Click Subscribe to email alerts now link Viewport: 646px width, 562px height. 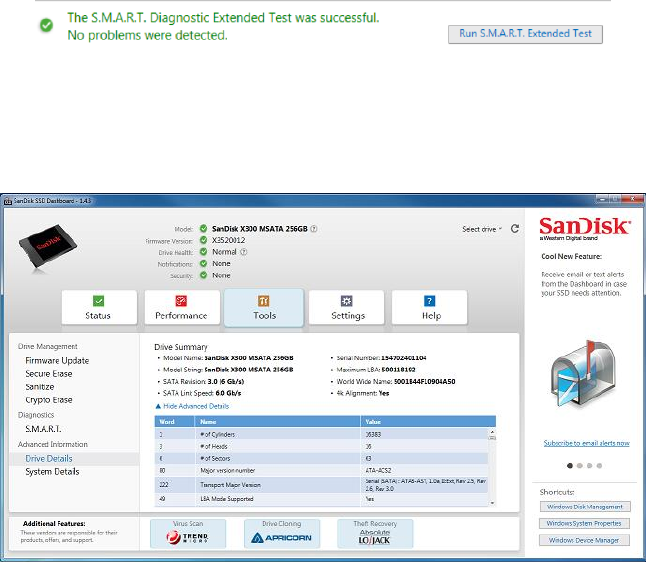click(586, 443)
